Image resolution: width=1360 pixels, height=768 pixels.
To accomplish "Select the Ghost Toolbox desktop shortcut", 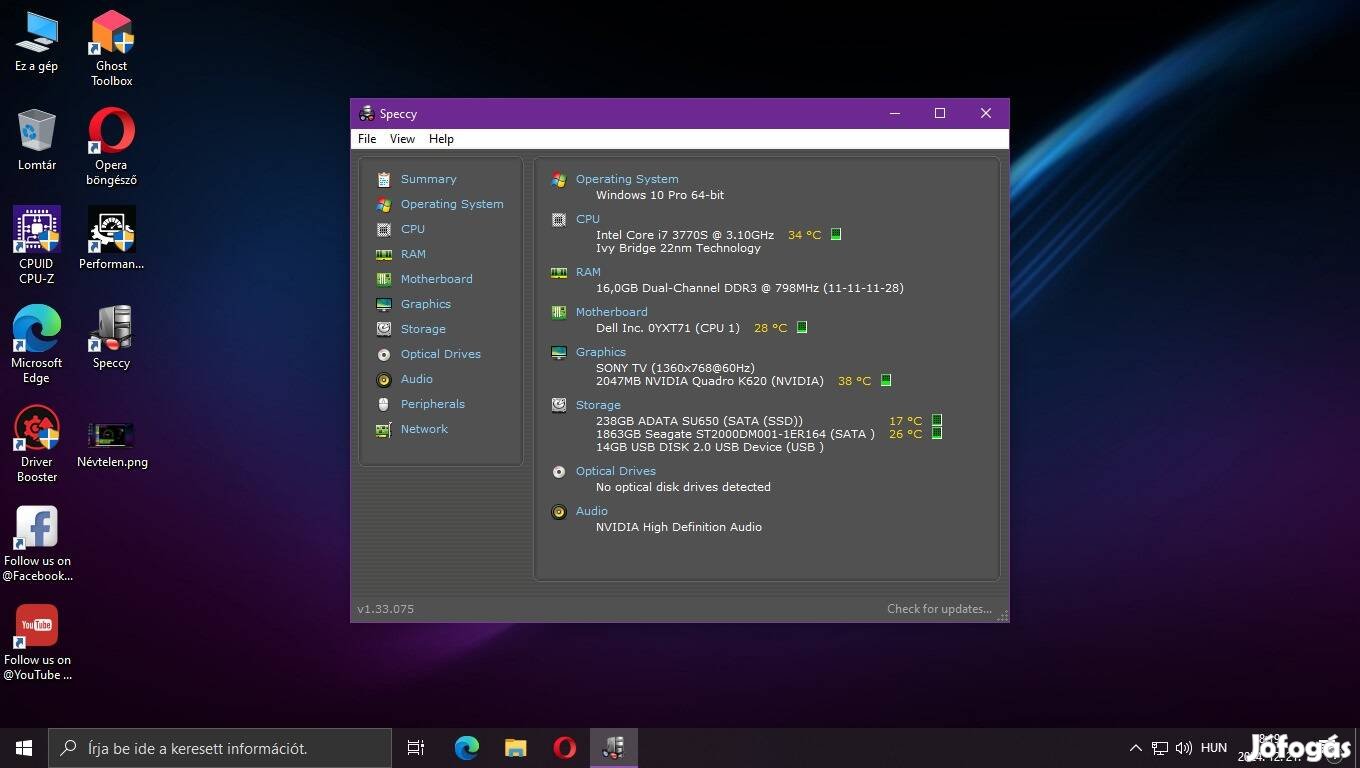I will (x=112, y=48).
